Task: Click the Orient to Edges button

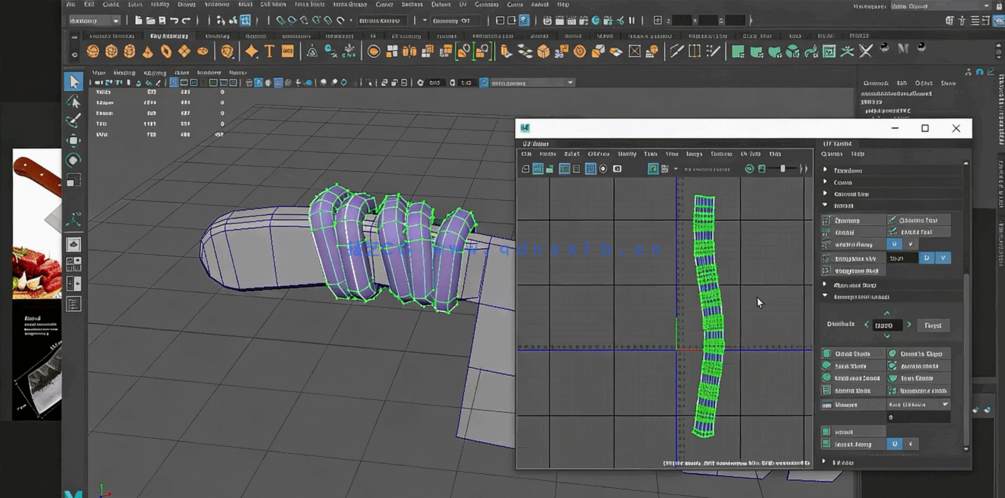Action: (x=919, y=354)
